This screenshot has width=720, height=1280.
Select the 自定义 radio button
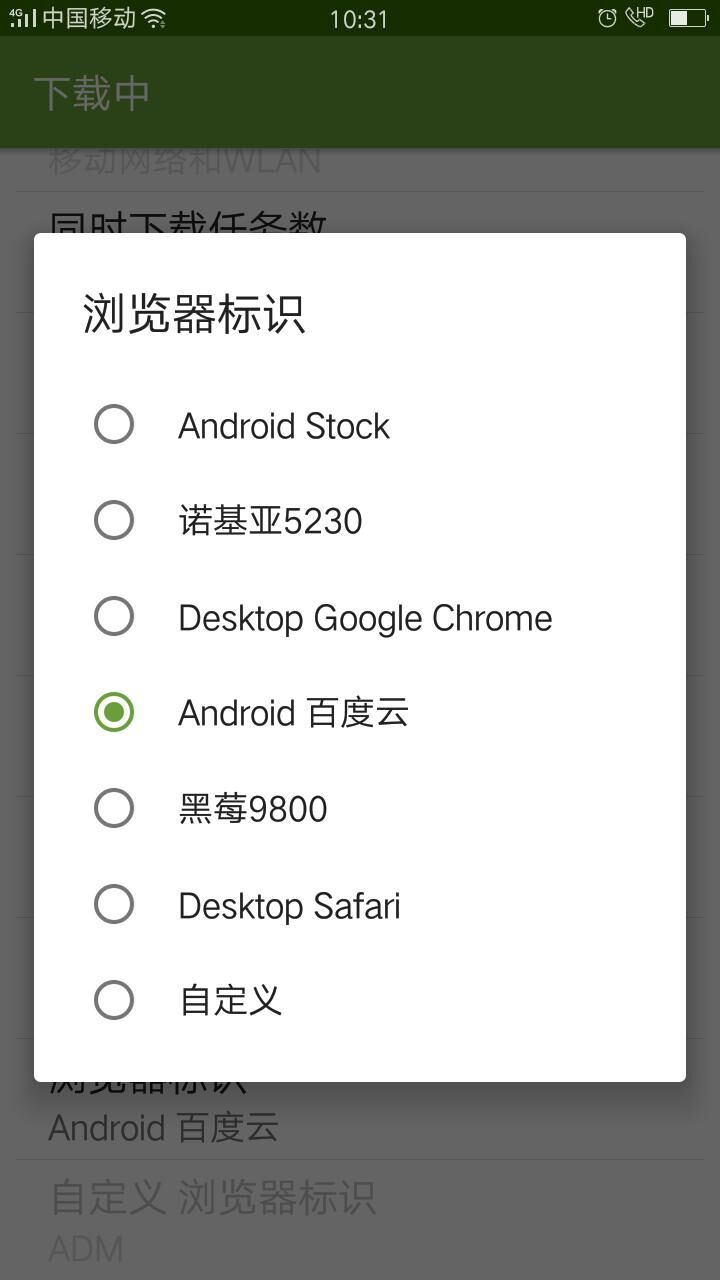coord(114,1000)
